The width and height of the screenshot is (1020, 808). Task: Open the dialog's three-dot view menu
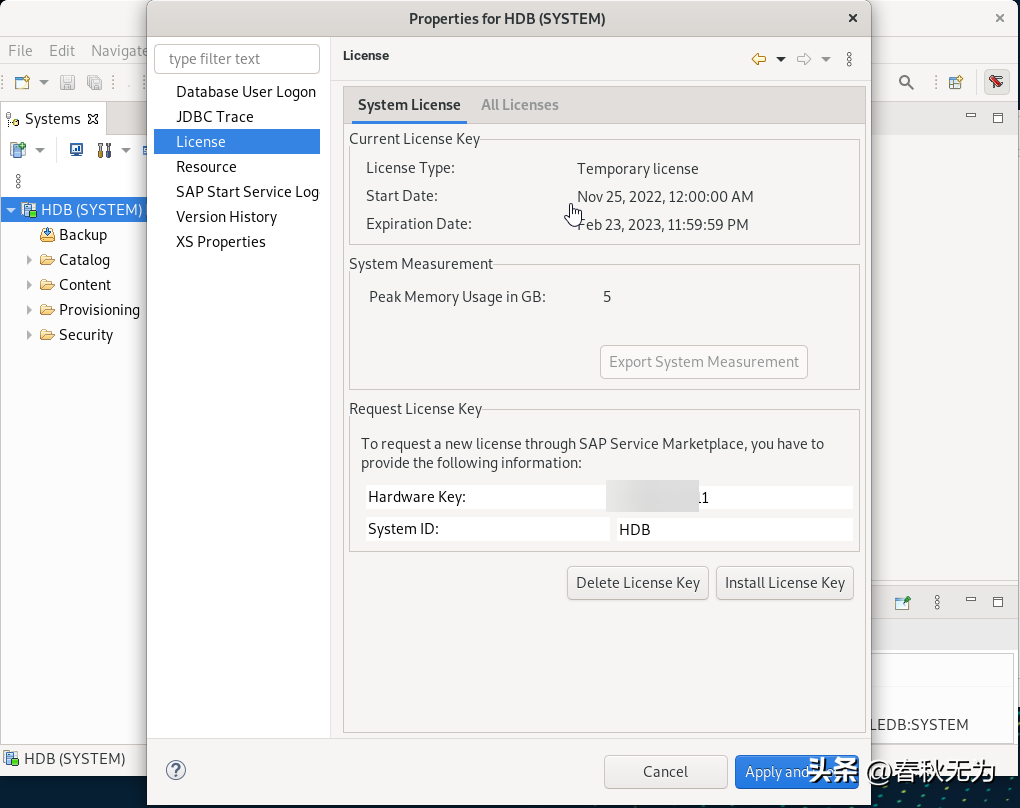pos(849,60)
